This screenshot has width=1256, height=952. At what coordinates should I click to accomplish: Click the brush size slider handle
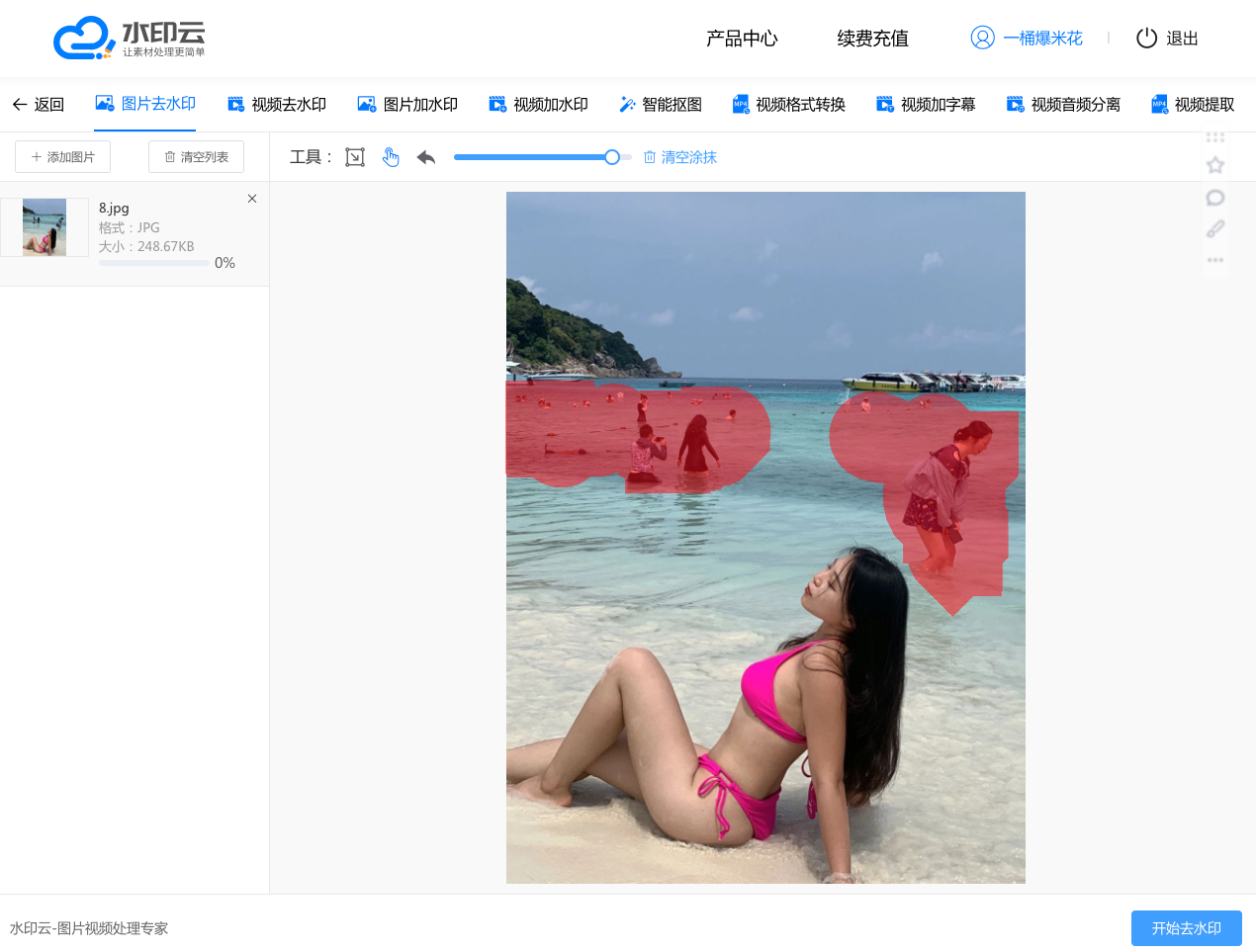pos(612,157)
